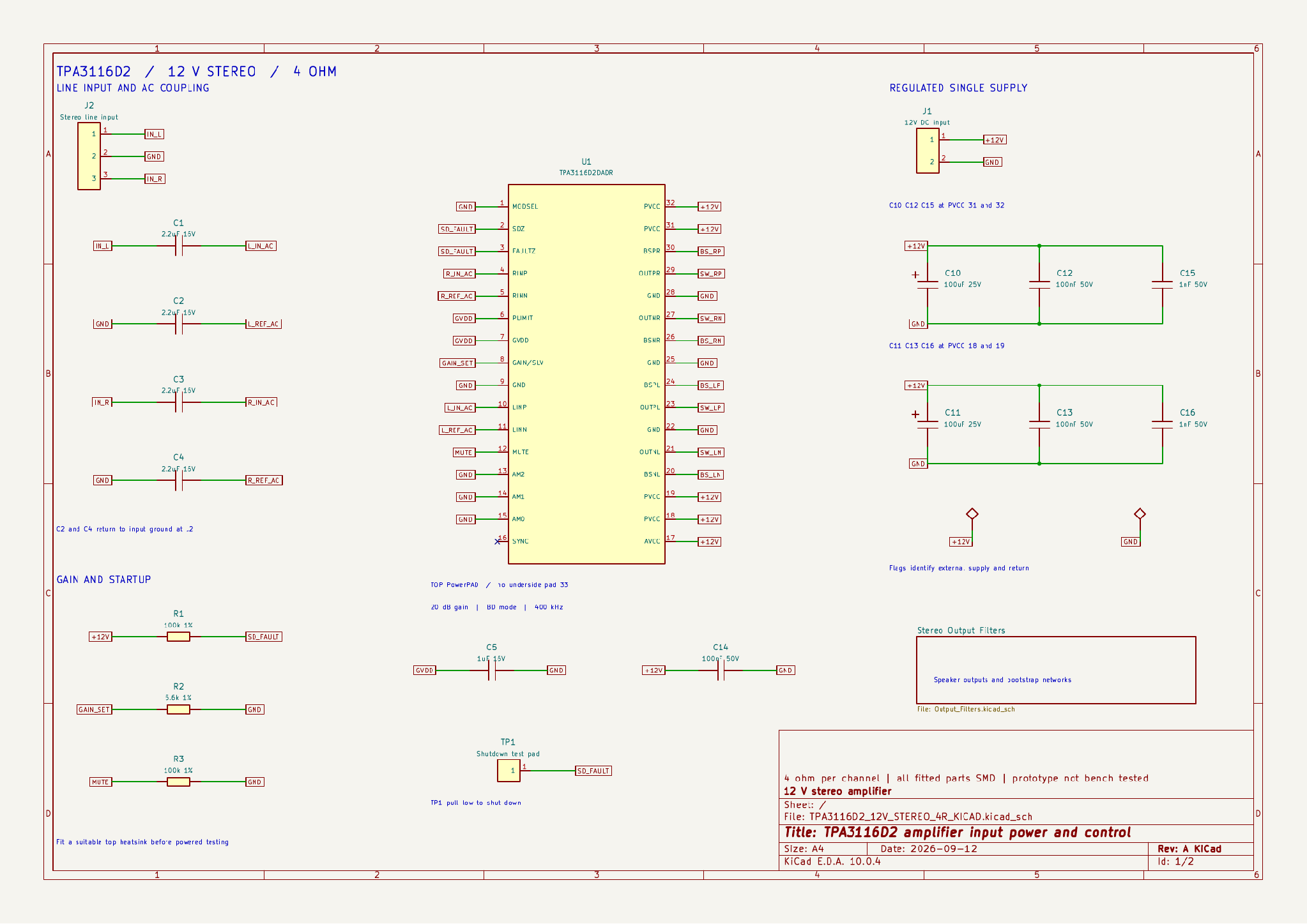1307x924 pixels.
Task: Click the GND label on MODSEL pin 1
Action: [x=466, y=207]
